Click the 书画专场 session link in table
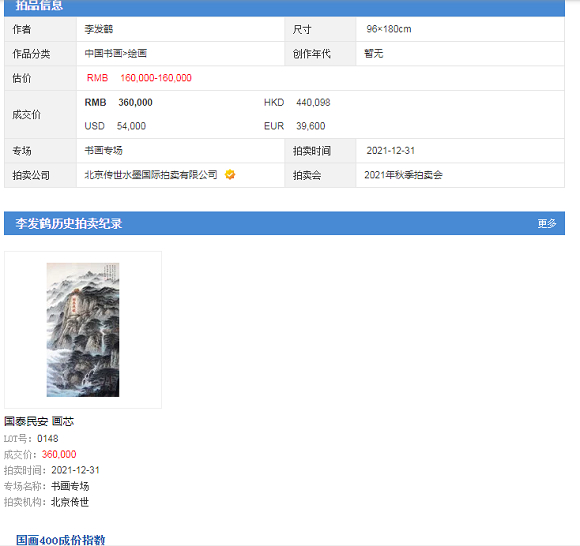580x546 pixels. 104,151
